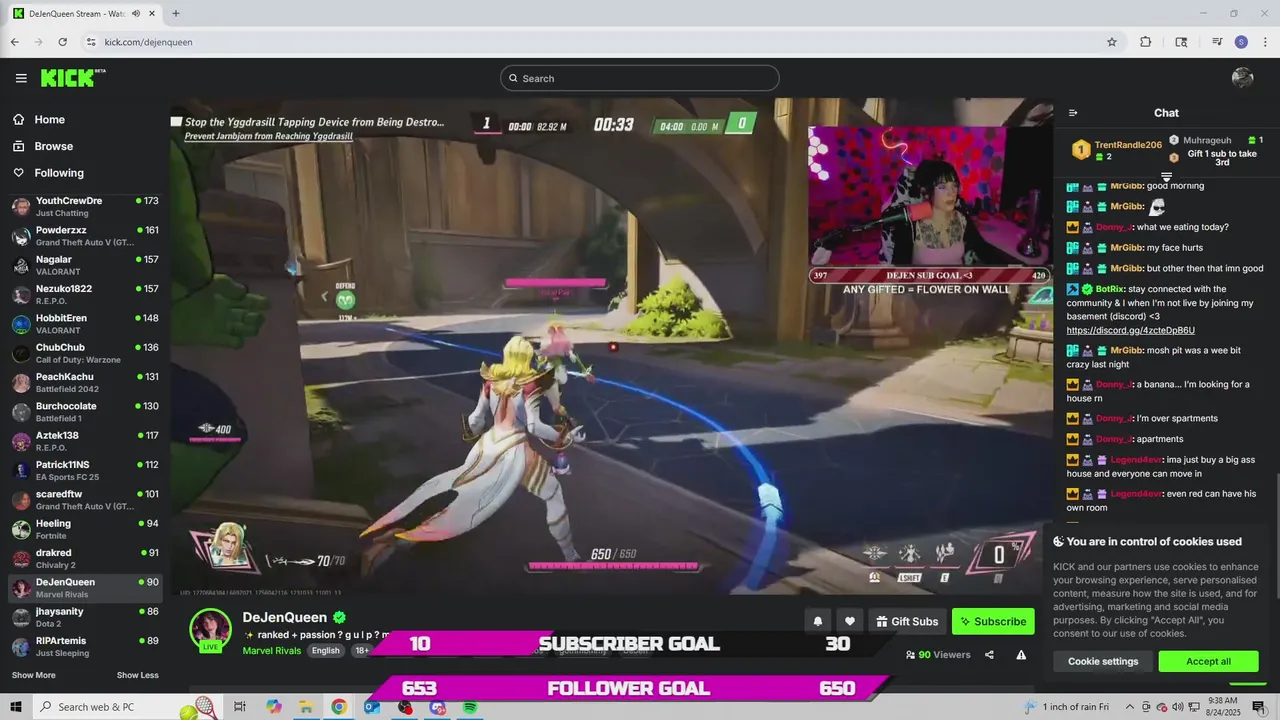
Task: Open DeJenQueen's live avatar below video
Action: [x=211, y=629]
